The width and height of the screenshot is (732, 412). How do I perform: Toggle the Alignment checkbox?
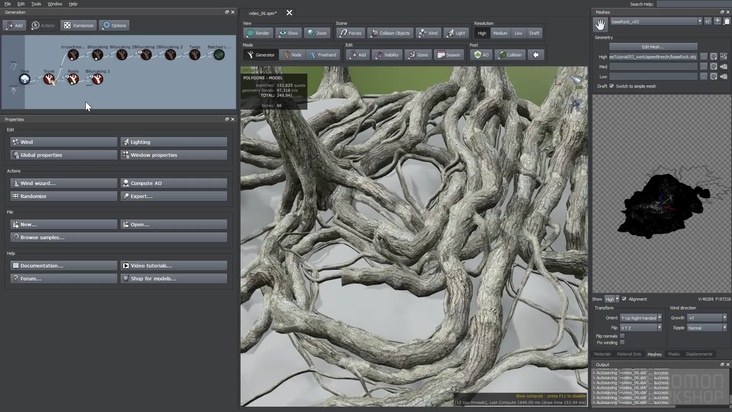tap(624, 298)
